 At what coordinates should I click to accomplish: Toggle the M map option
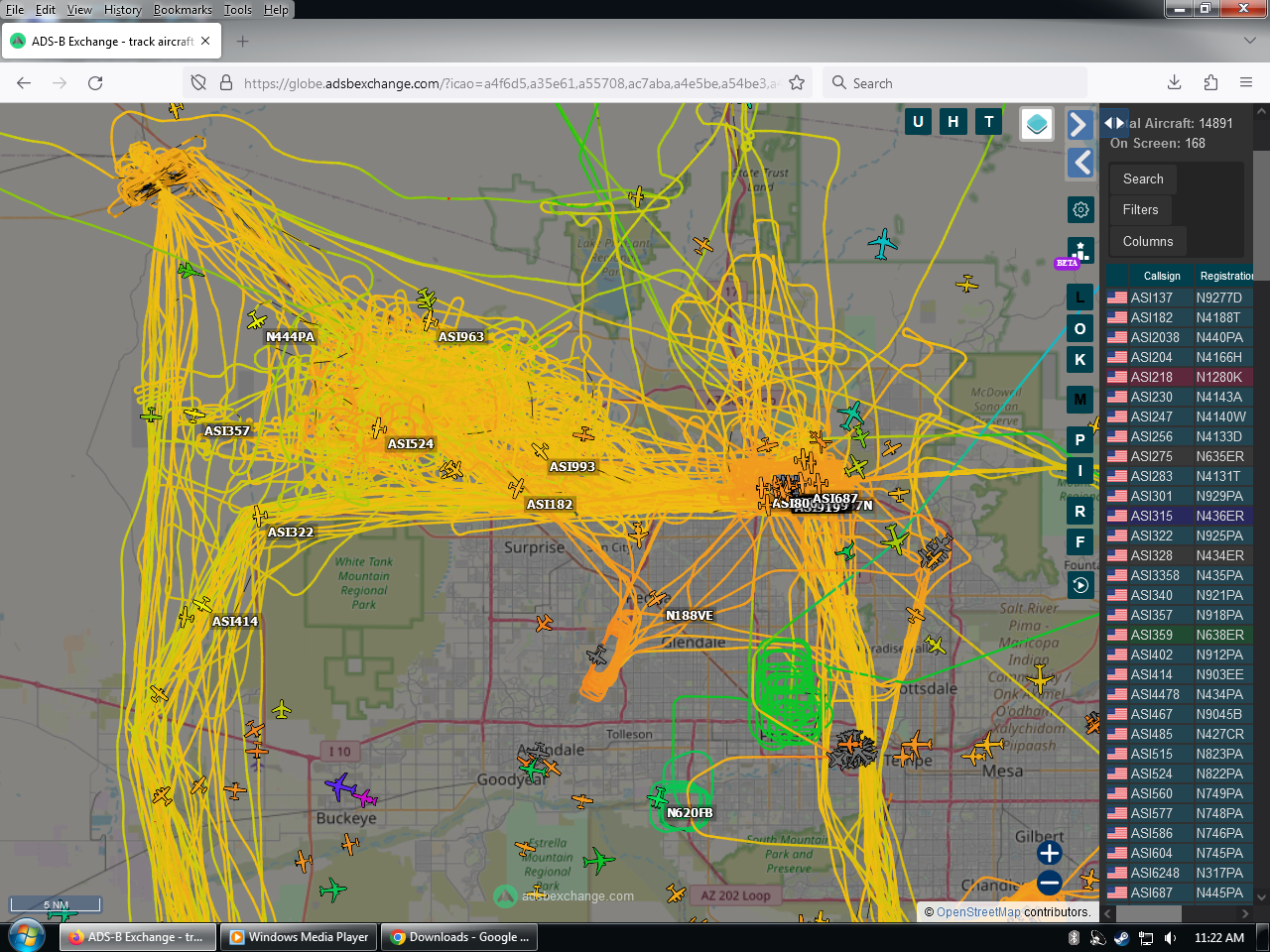pos(1080,400)
